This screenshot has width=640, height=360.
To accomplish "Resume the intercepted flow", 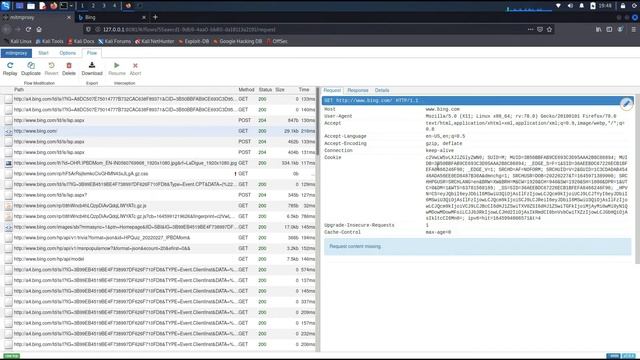I will (x=117, y=69).
